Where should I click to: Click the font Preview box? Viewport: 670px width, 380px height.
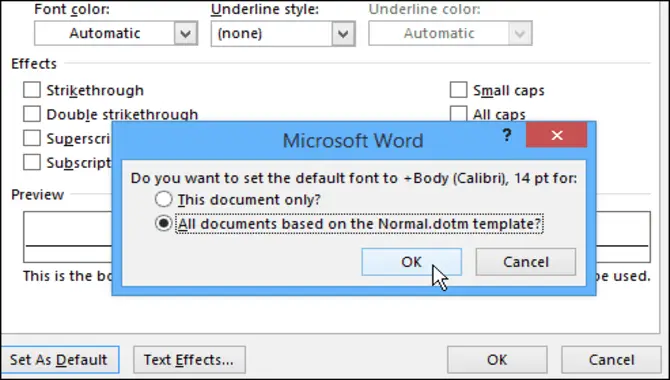tap(337, 237)
